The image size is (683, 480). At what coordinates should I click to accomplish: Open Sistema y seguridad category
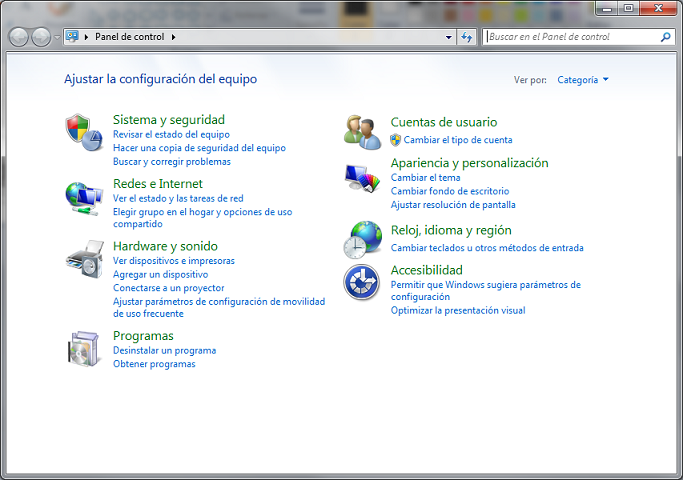tap(169, 120)
